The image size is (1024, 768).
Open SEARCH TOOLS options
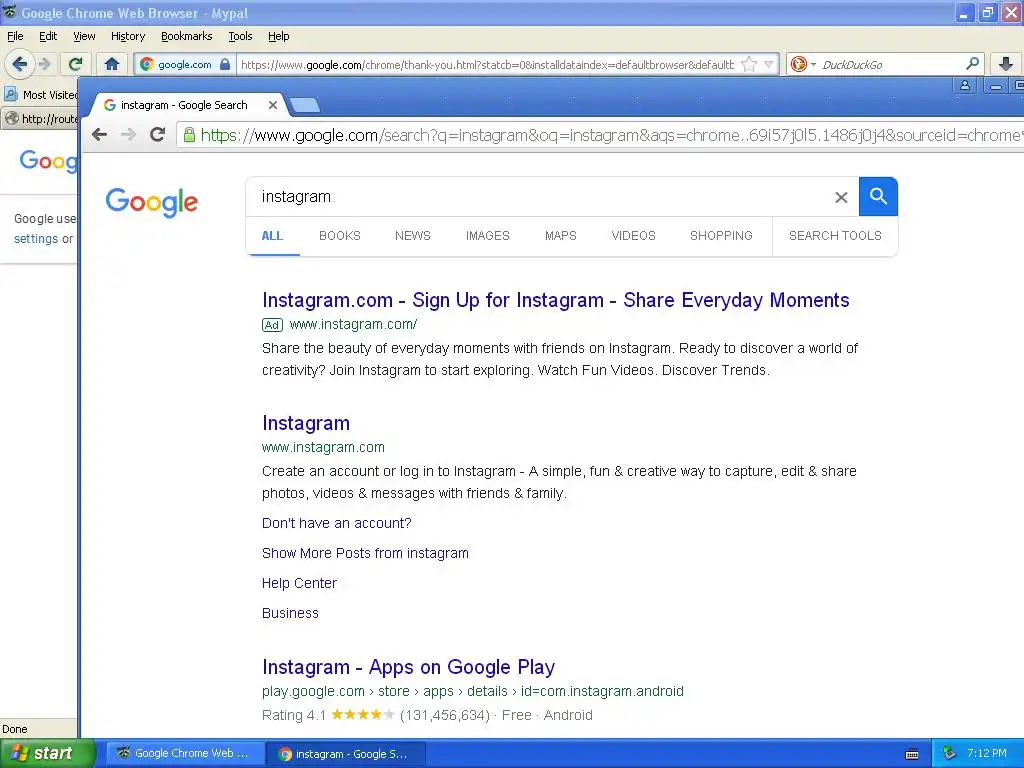tap(835, 236)
